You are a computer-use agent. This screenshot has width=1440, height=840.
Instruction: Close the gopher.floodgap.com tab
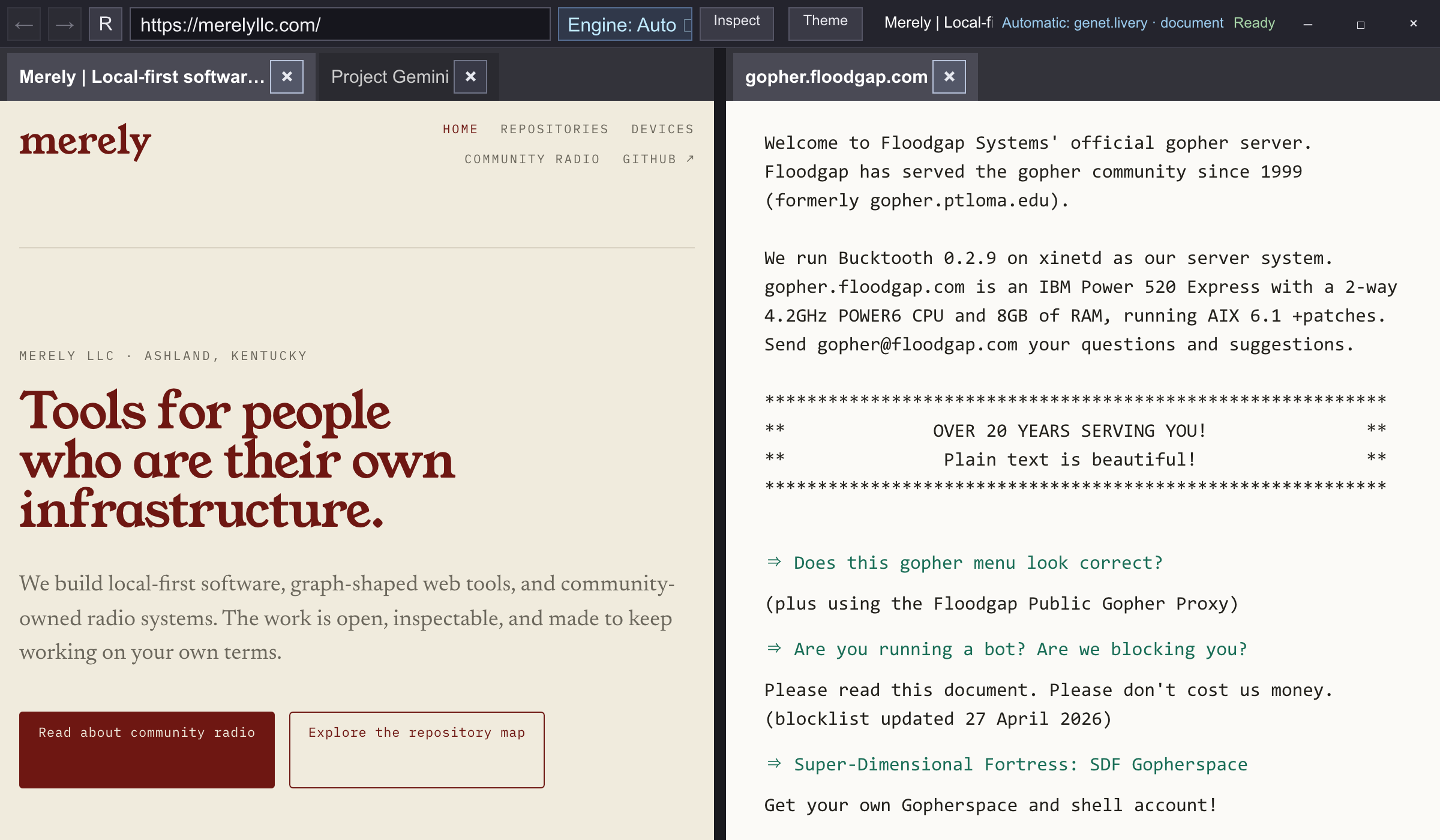(949, 77)
